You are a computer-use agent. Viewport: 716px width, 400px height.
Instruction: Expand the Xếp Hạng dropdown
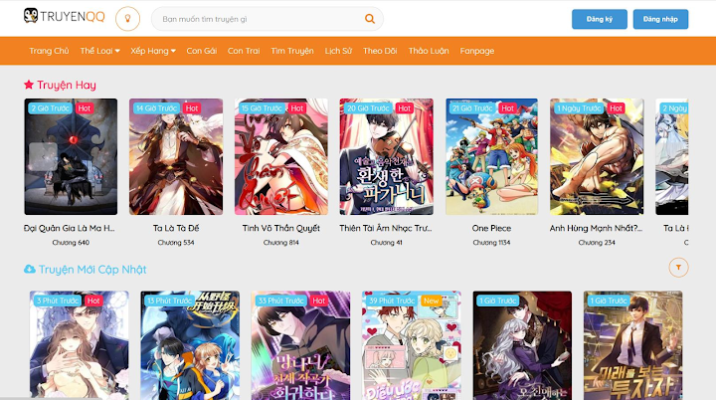(x=153, y=51)
